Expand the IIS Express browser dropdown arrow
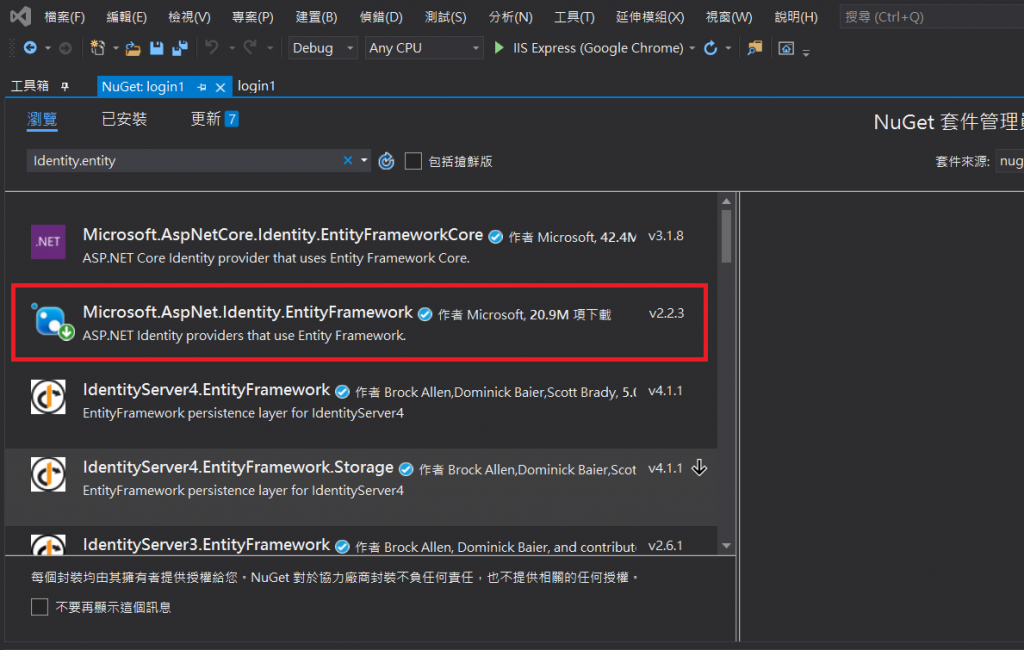The width and height of the screenshot is (1024, 650). click(x=692, y=48)
